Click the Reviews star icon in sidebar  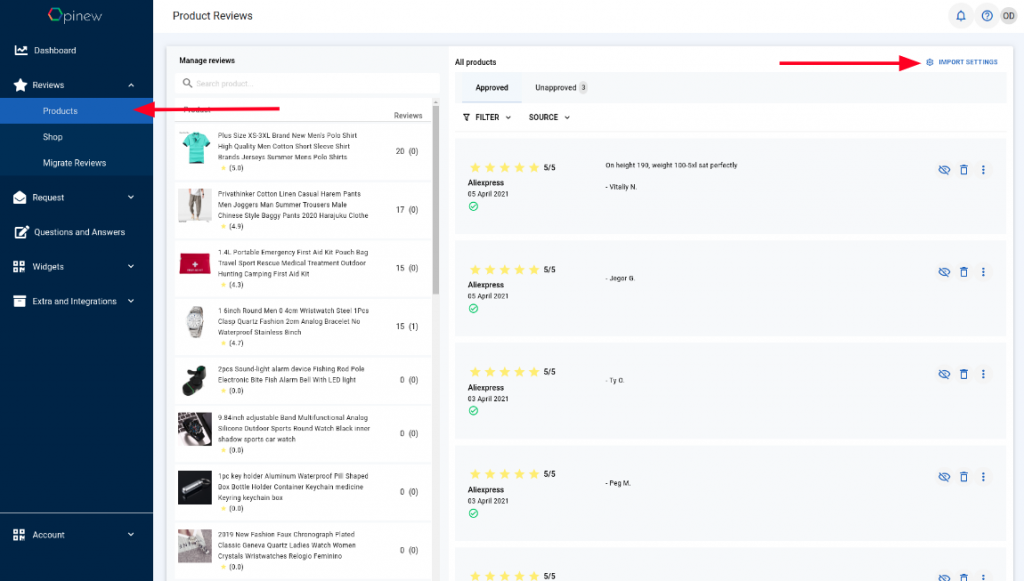point(20,85)
